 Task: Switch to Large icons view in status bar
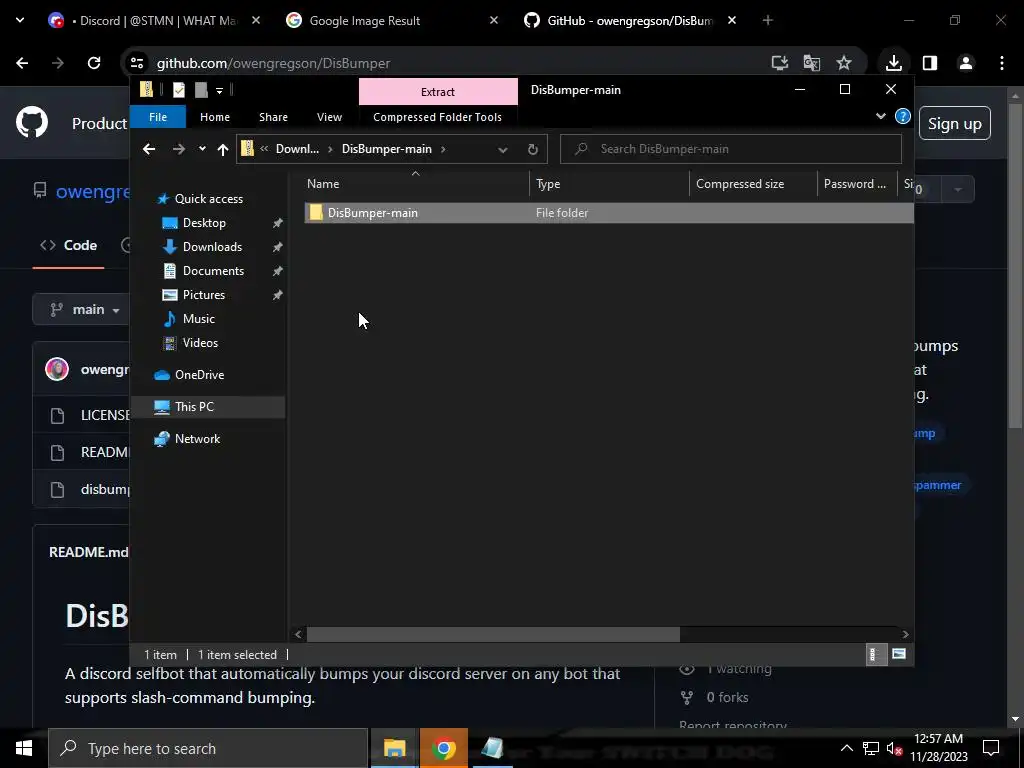tap(899, 654)
